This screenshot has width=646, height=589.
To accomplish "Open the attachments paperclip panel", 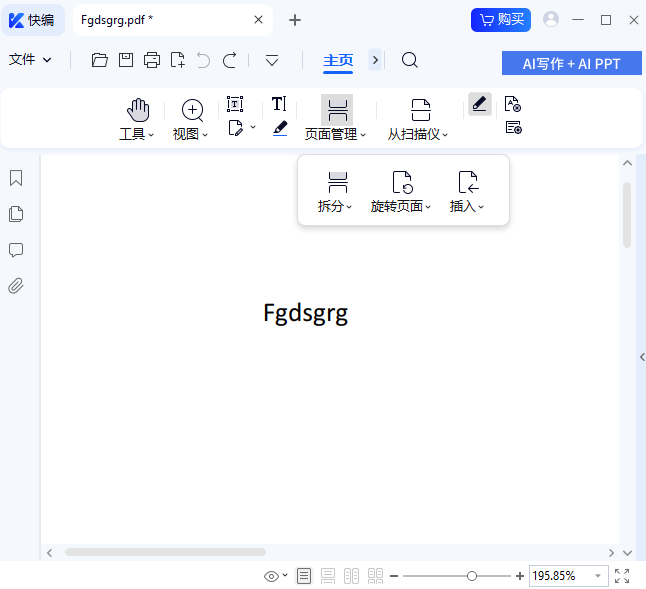I will click(16, 286).
